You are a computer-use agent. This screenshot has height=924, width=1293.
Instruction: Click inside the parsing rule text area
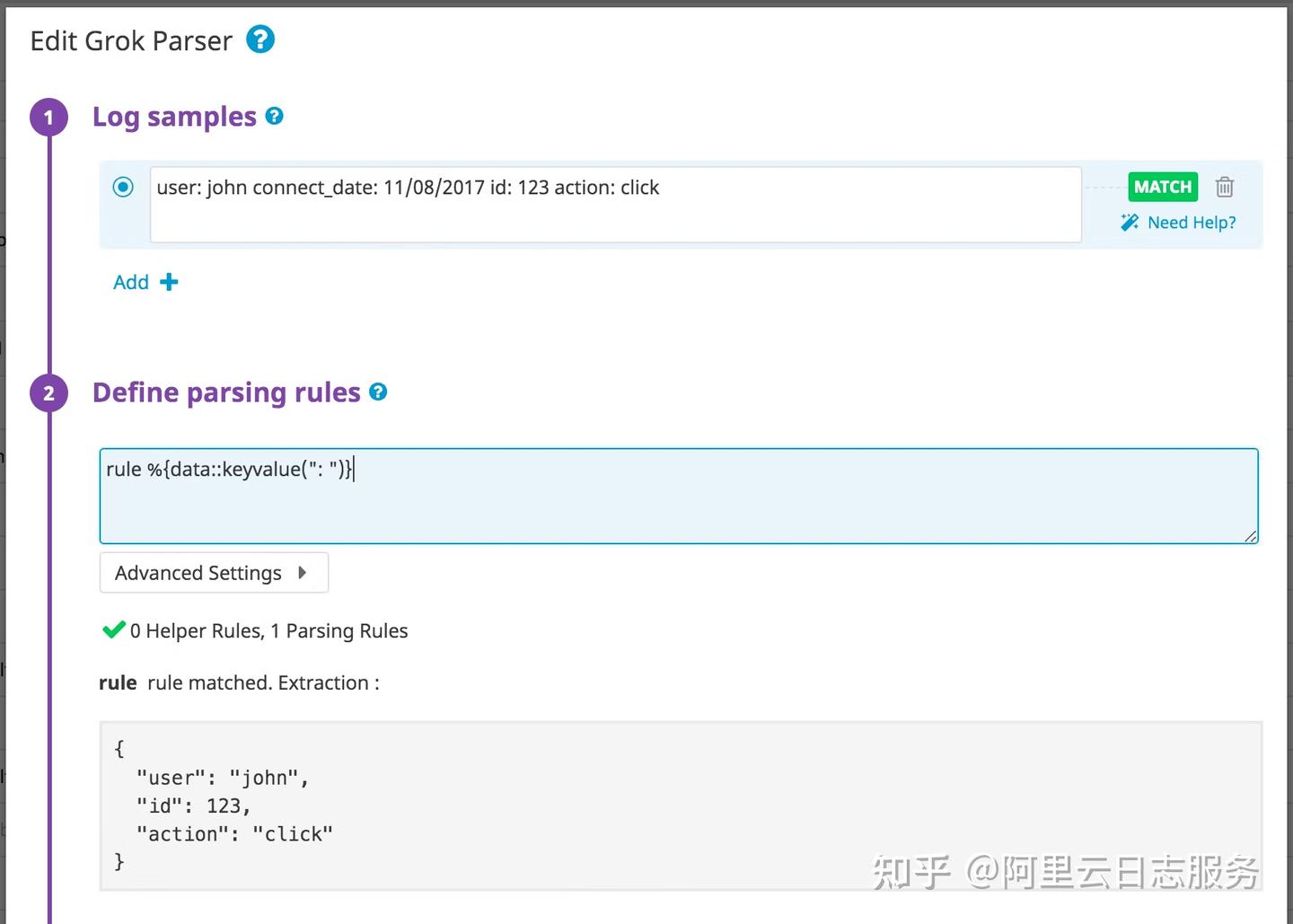[678, 496]
